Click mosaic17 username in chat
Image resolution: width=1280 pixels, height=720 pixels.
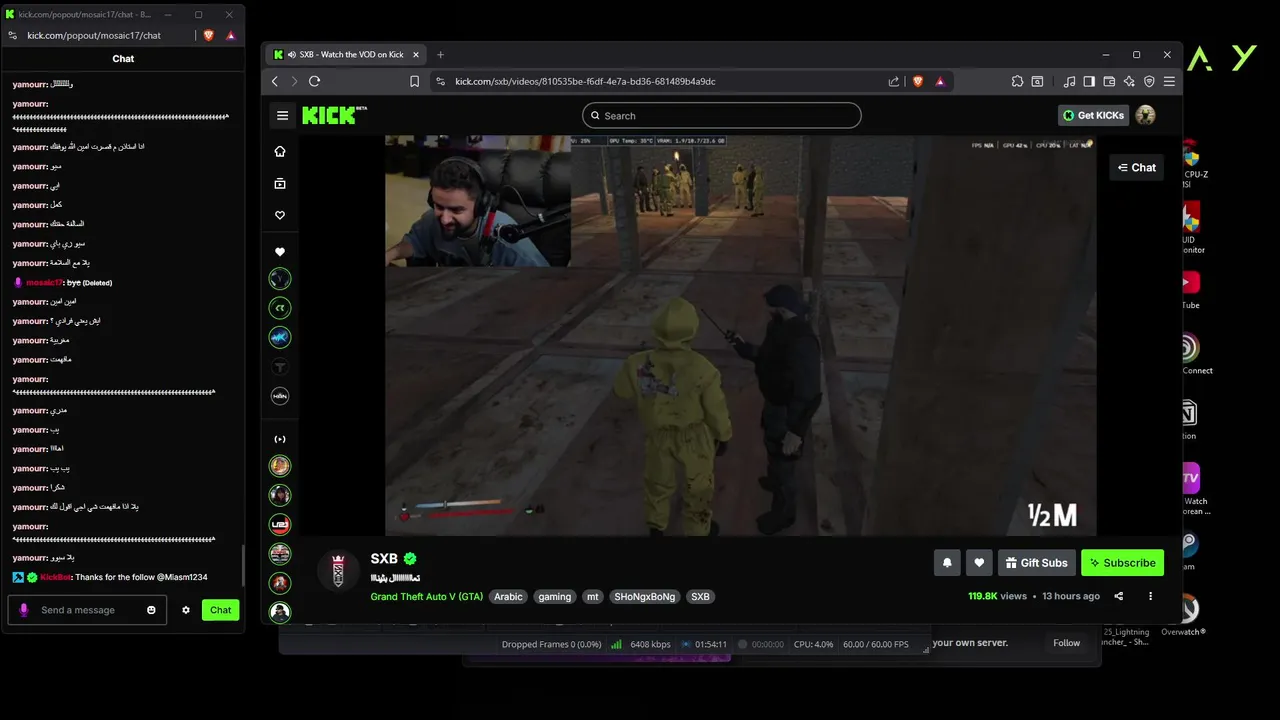45,283
